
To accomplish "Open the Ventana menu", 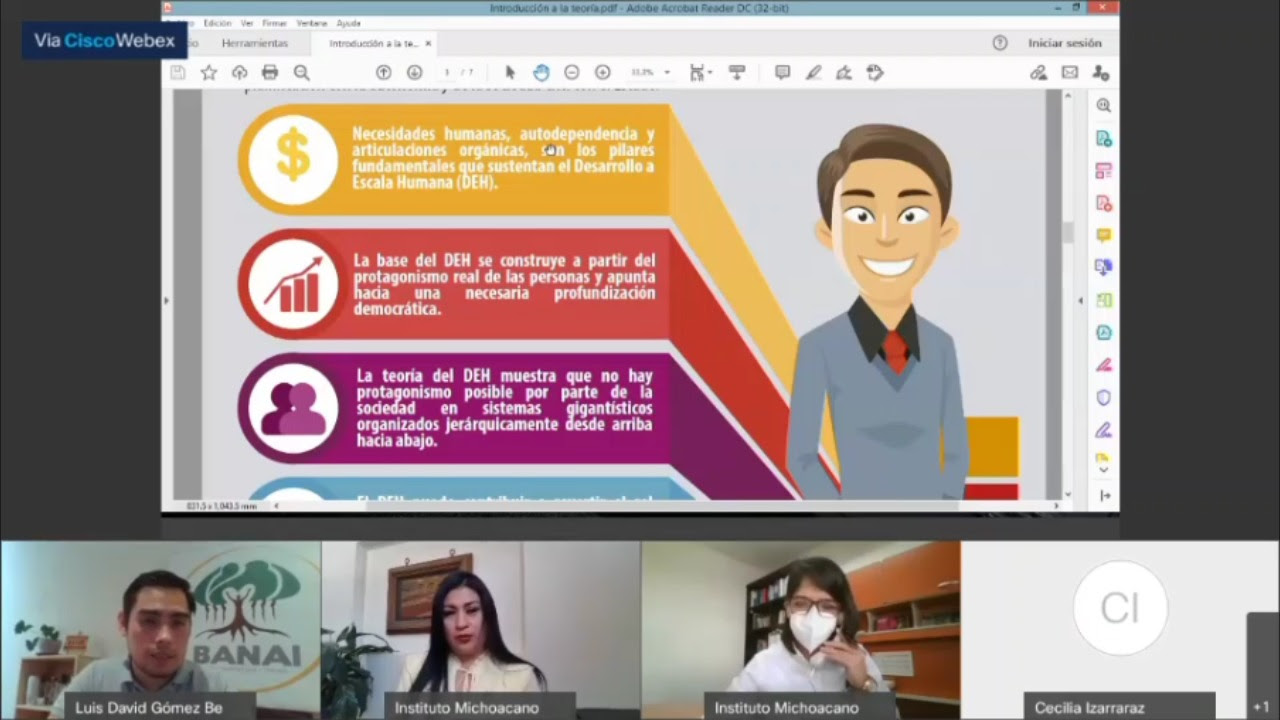I will (x=311, y=23).
